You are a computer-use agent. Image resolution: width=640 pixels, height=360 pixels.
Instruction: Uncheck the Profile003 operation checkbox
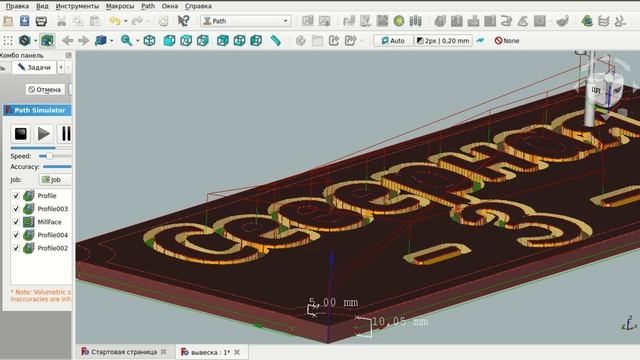pyautogui.click(x=16, y=209)
